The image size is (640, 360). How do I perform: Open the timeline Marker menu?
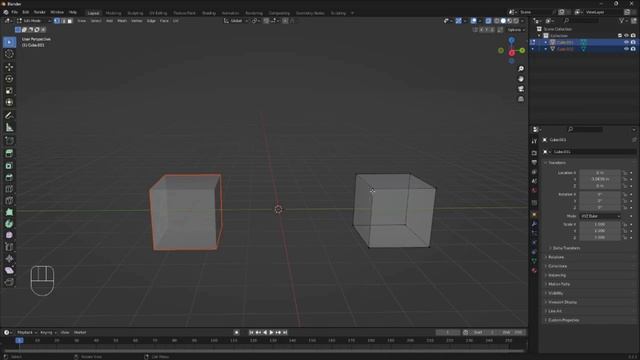pyautogui.click(x=80, y=333)
